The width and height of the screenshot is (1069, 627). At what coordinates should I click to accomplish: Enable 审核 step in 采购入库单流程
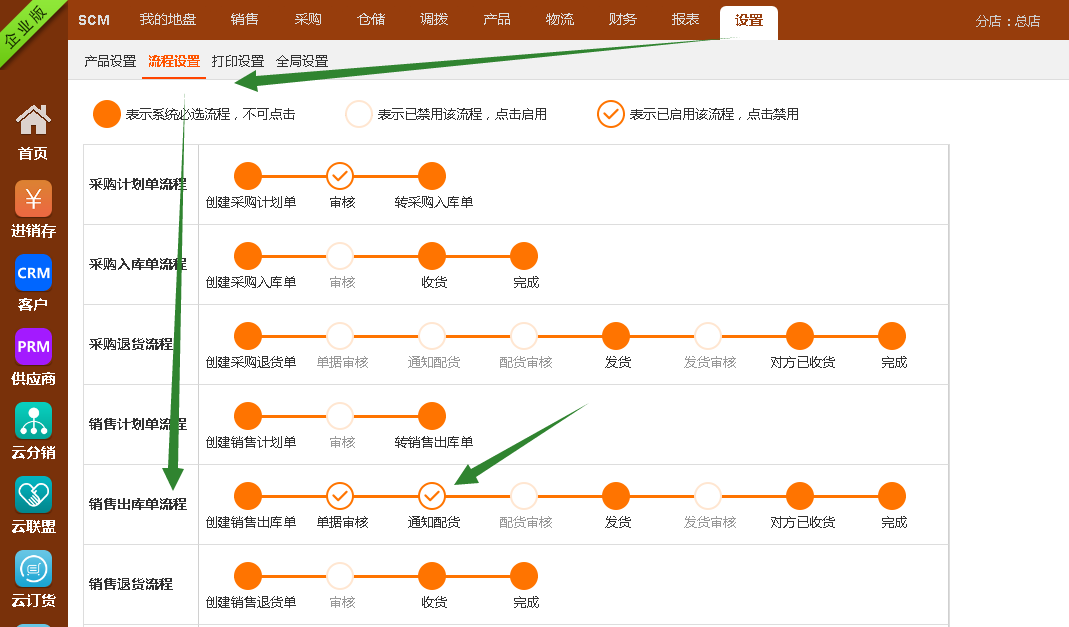[x=340, y=256]
